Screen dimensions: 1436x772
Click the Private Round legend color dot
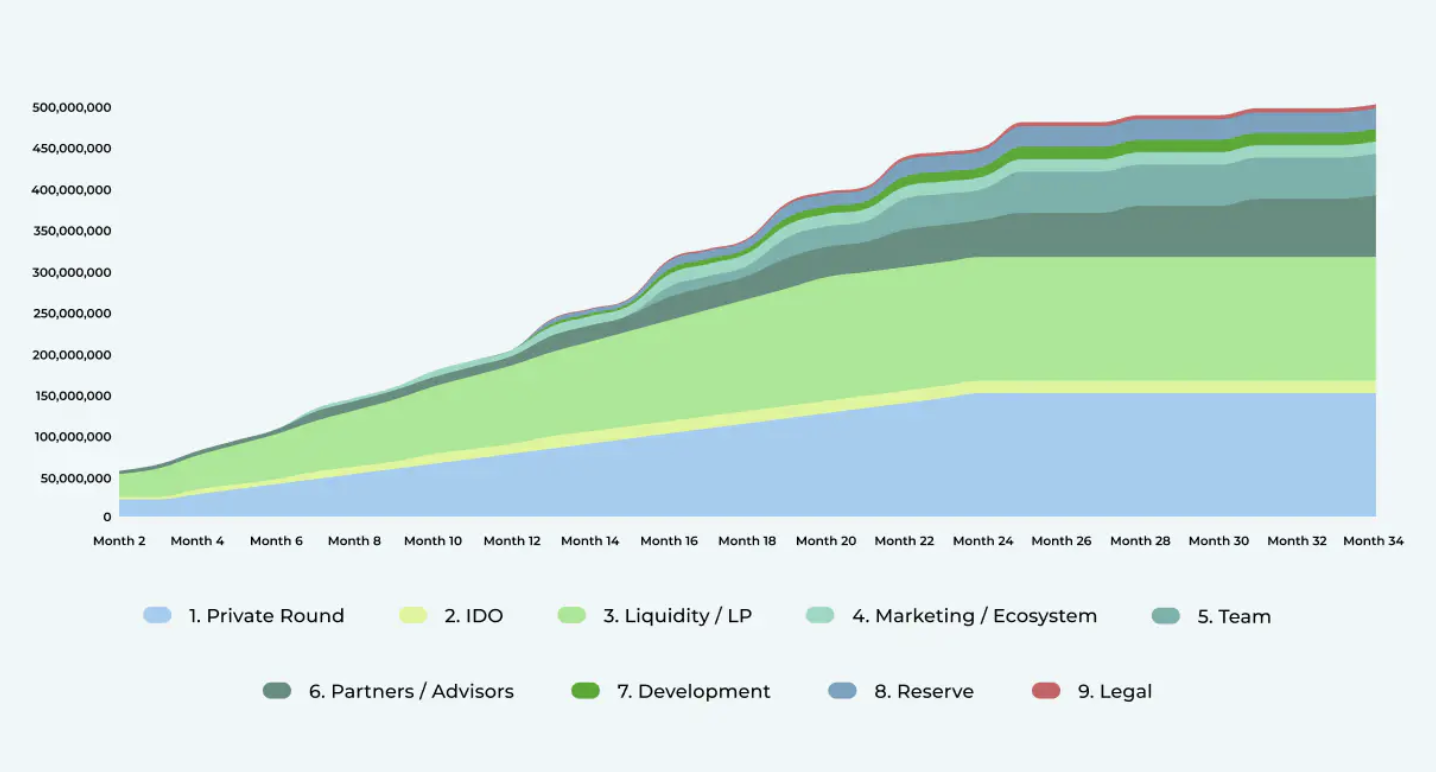156,616
